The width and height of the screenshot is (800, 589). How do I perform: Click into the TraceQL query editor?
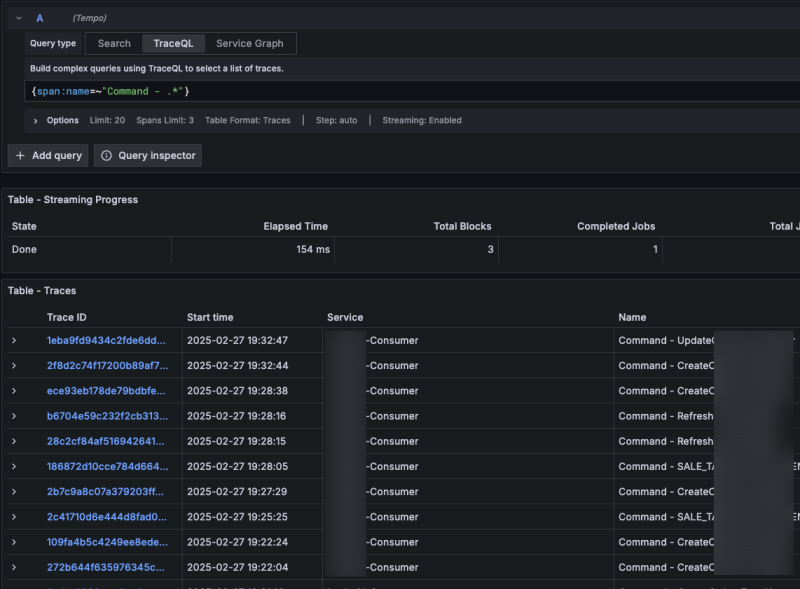[x=400, y=91]
